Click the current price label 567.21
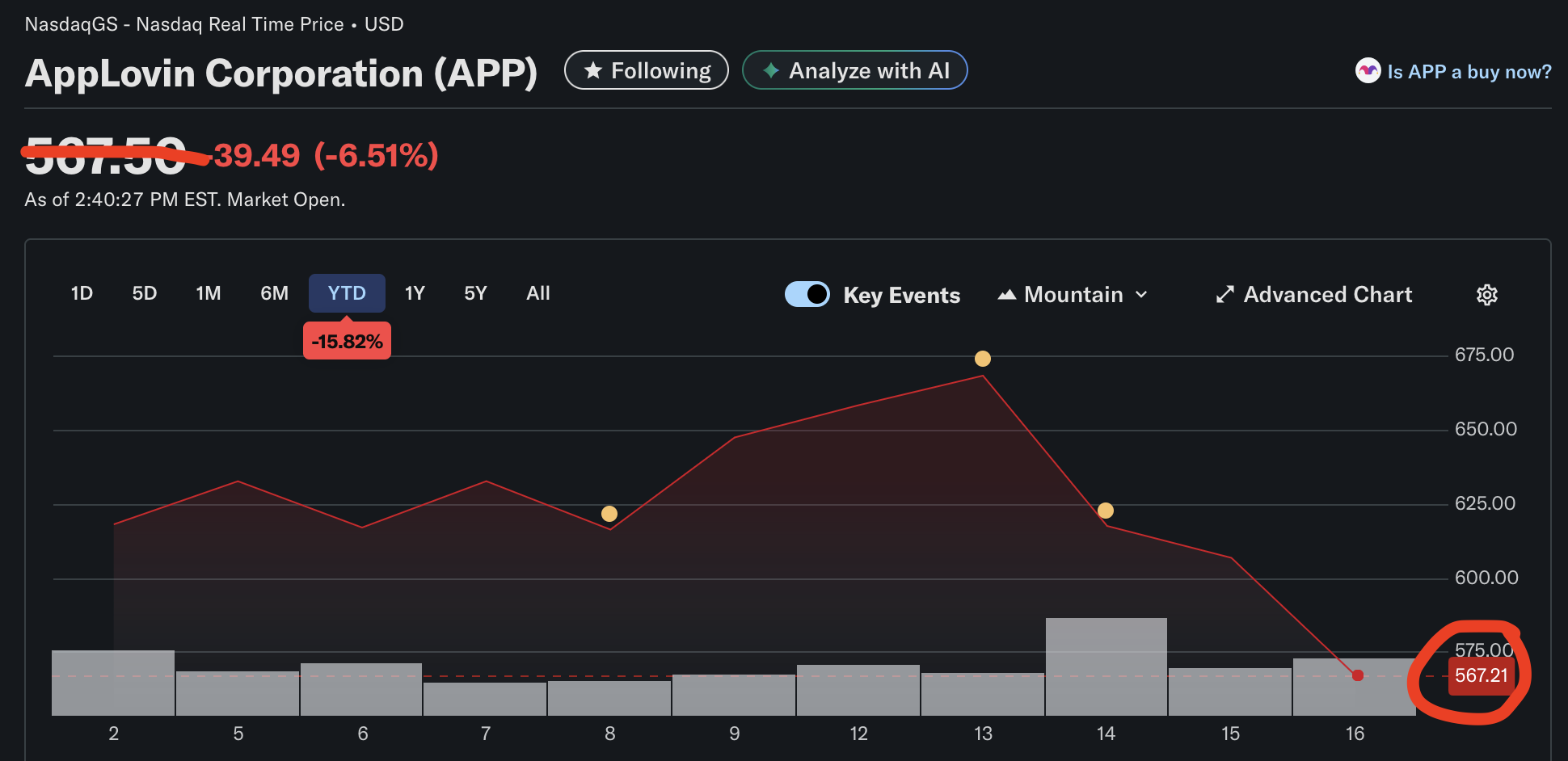 click(1481, 675)
